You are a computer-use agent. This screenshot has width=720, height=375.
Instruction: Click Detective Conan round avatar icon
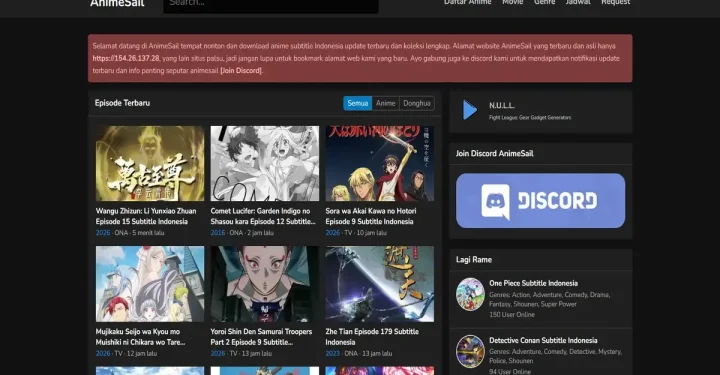(x=470, y=352)
